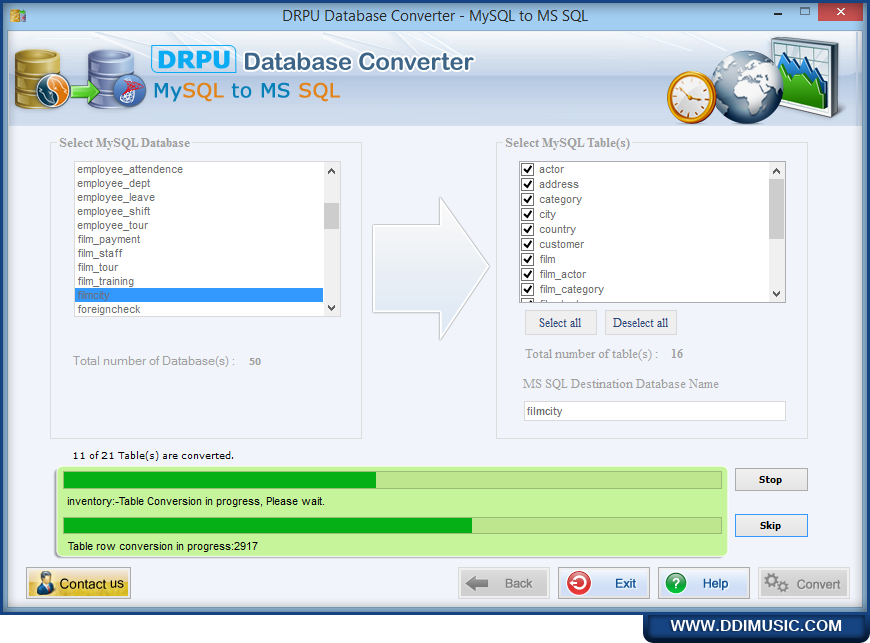The width and height of the screenshot is (870, 643).
Task: Click the DRPU logo badge
Action: tap(194, 59)
